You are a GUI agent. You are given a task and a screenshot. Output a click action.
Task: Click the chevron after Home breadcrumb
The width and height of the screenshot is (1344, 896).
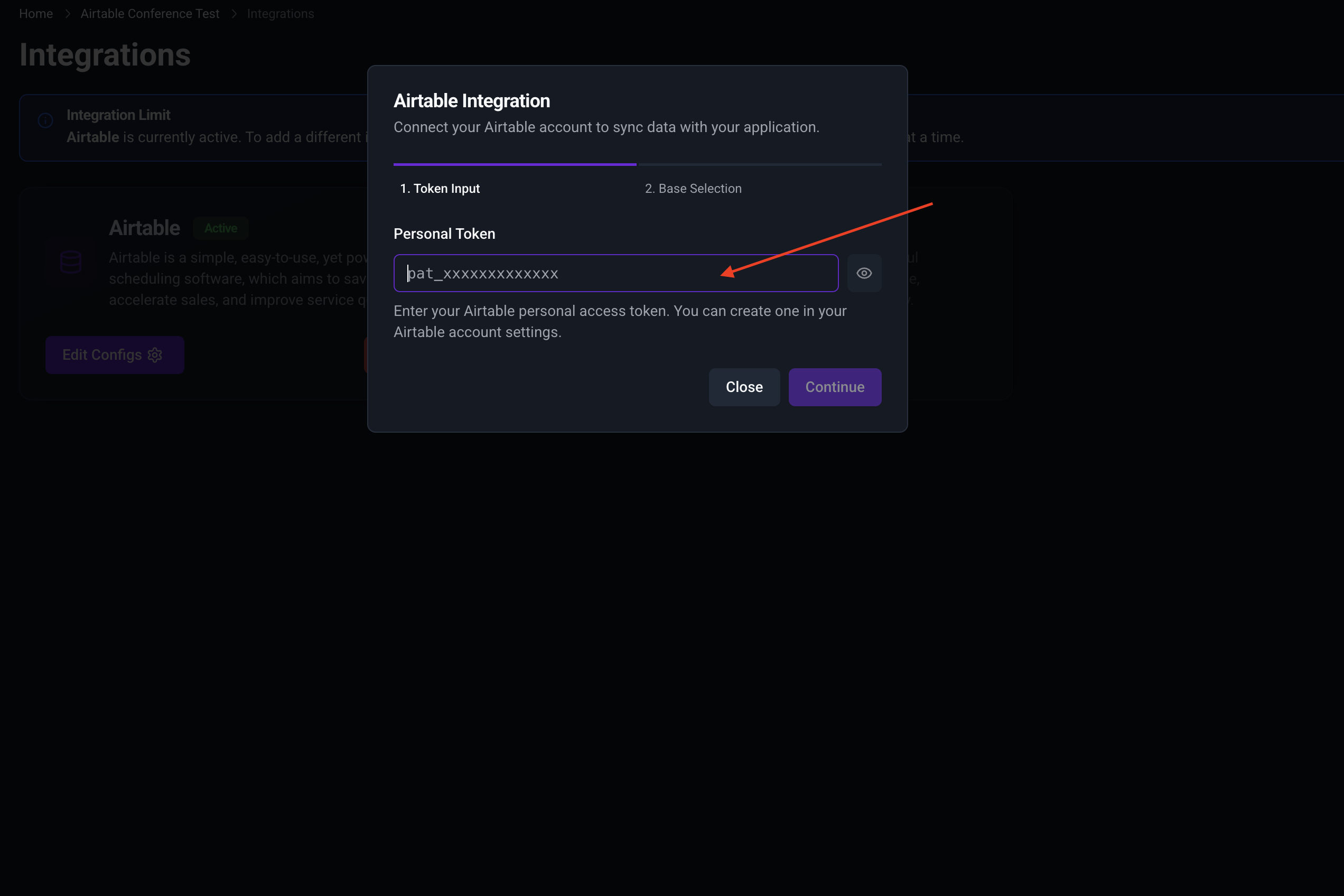(68, 14)
